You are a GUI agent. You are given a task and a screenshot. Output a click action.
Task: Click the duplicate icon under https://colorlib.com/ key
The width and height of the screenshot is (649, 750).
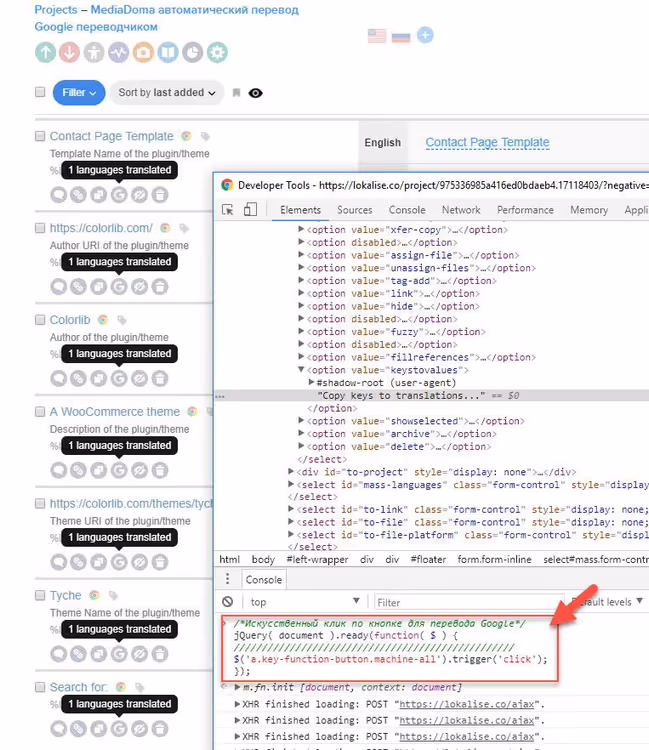[99, 287]
